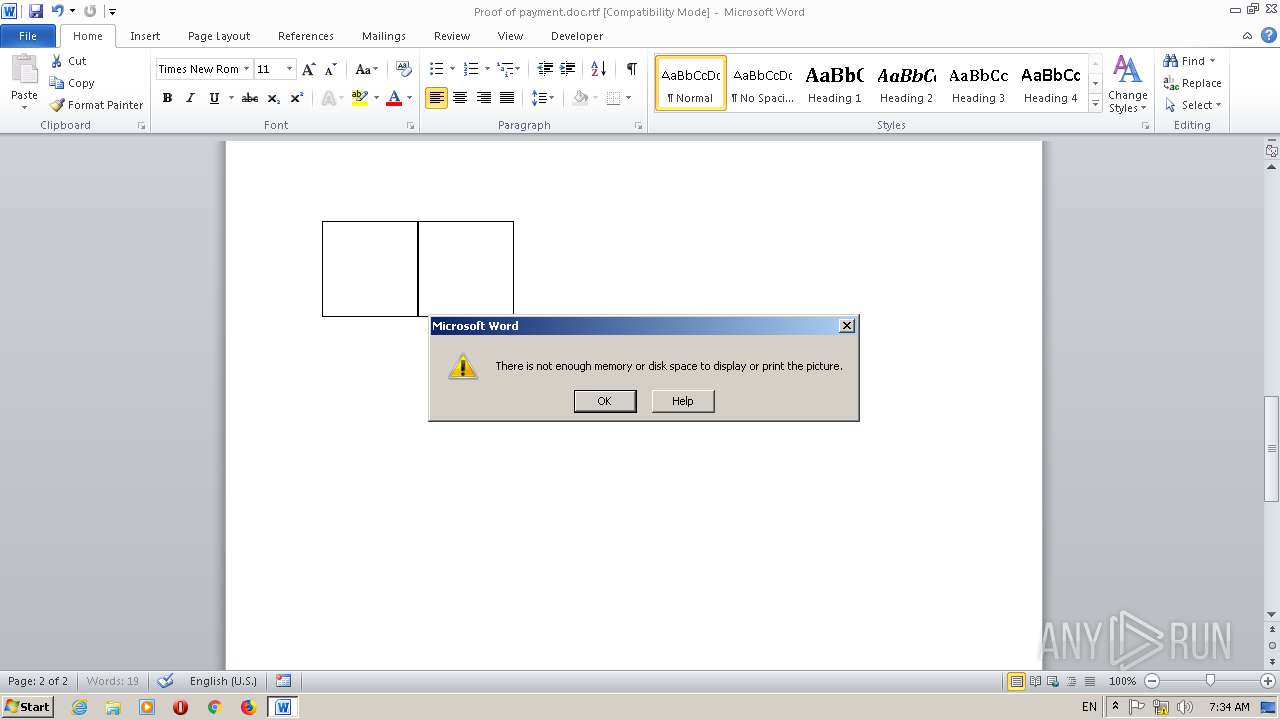Image resolution: width=1280 pixels, height=720 pixels.
Task: Switch to Page Layout tab
Action: click(x=219, y=36)
